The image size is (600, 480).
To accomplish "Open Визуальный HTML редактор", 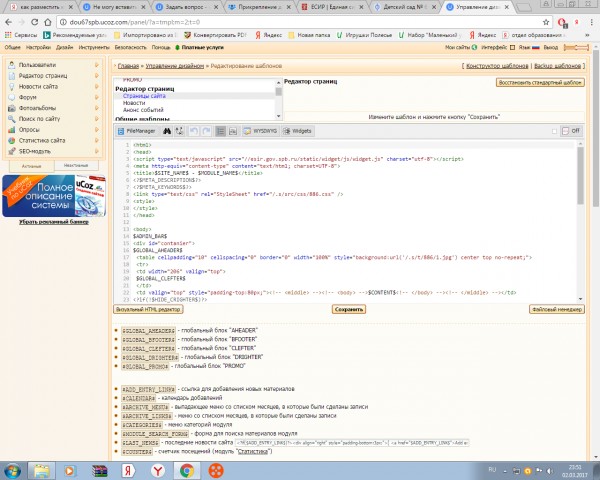I will (148, 309).
